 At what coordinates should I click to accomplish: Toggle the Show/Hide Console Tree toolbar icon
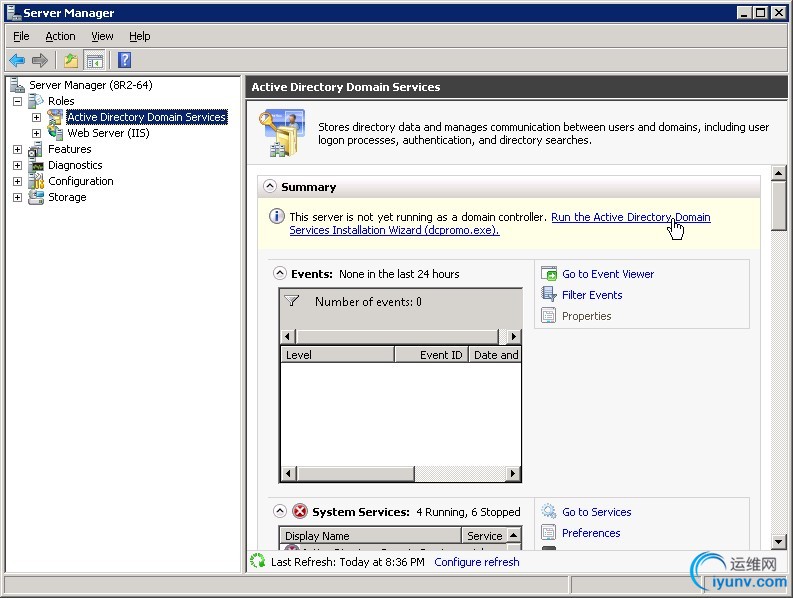95,61
